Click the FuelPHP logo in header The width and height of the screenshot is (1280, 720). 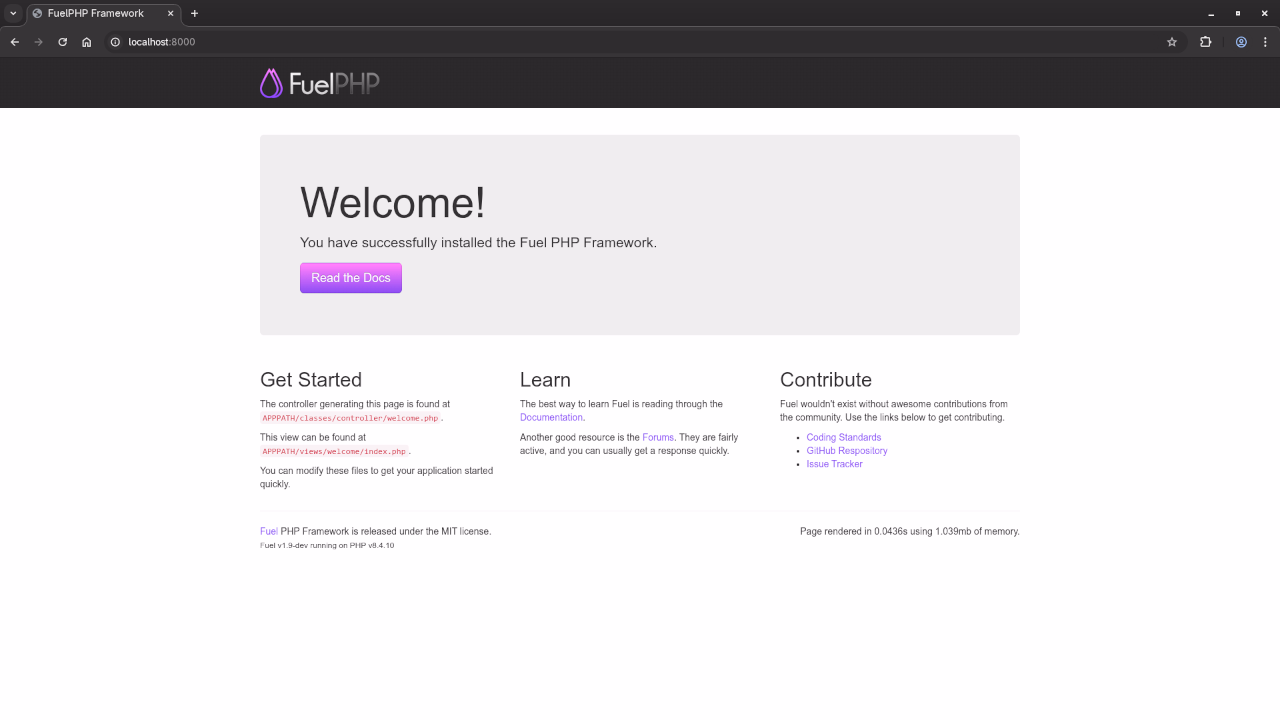tap(319, 83)
